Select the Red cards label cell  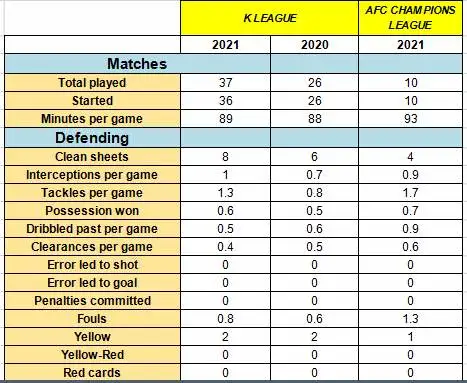pos(92,372)
